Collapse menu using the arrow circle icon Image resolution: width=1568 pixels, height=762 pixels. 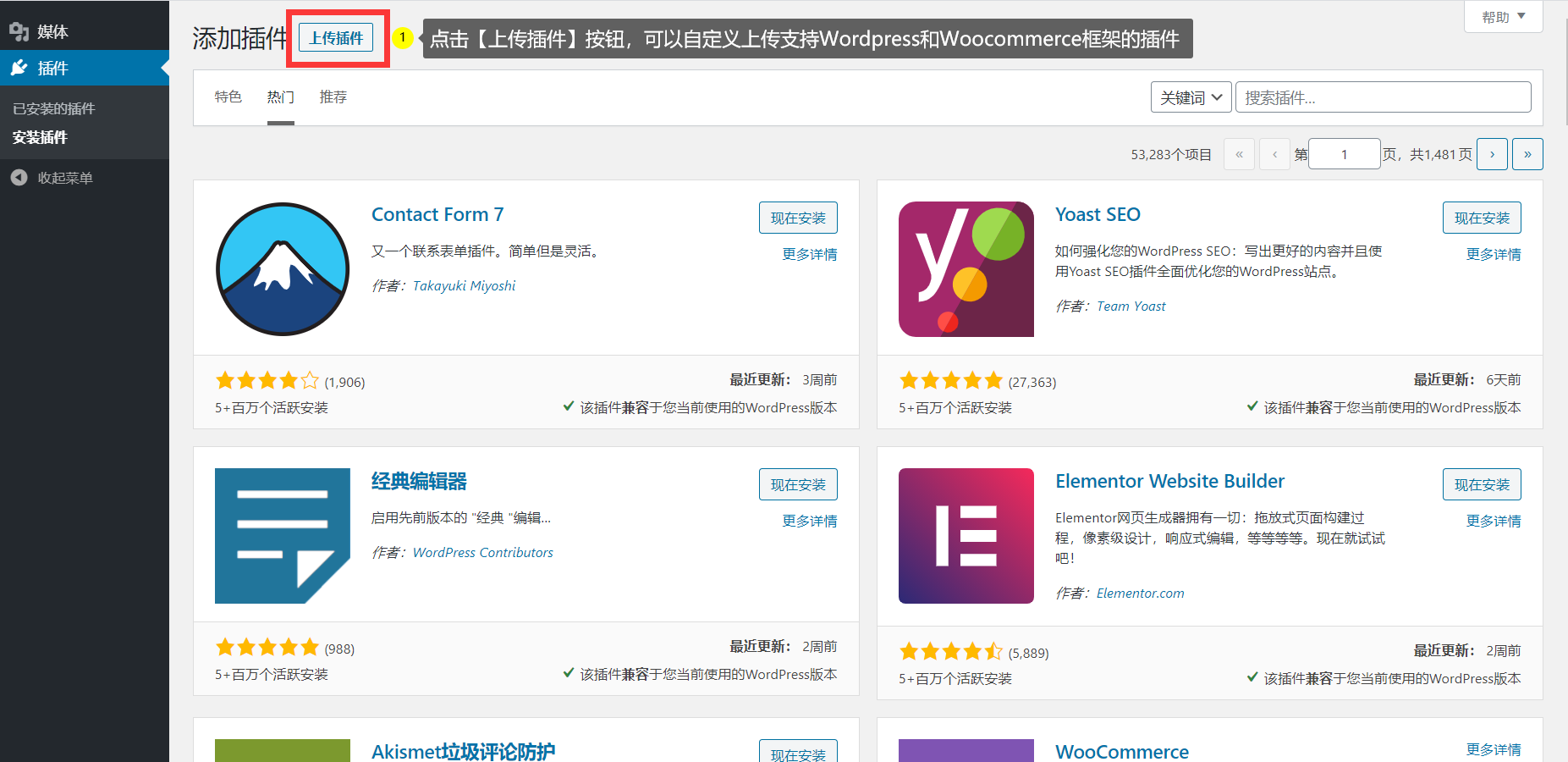click(19, 178)
